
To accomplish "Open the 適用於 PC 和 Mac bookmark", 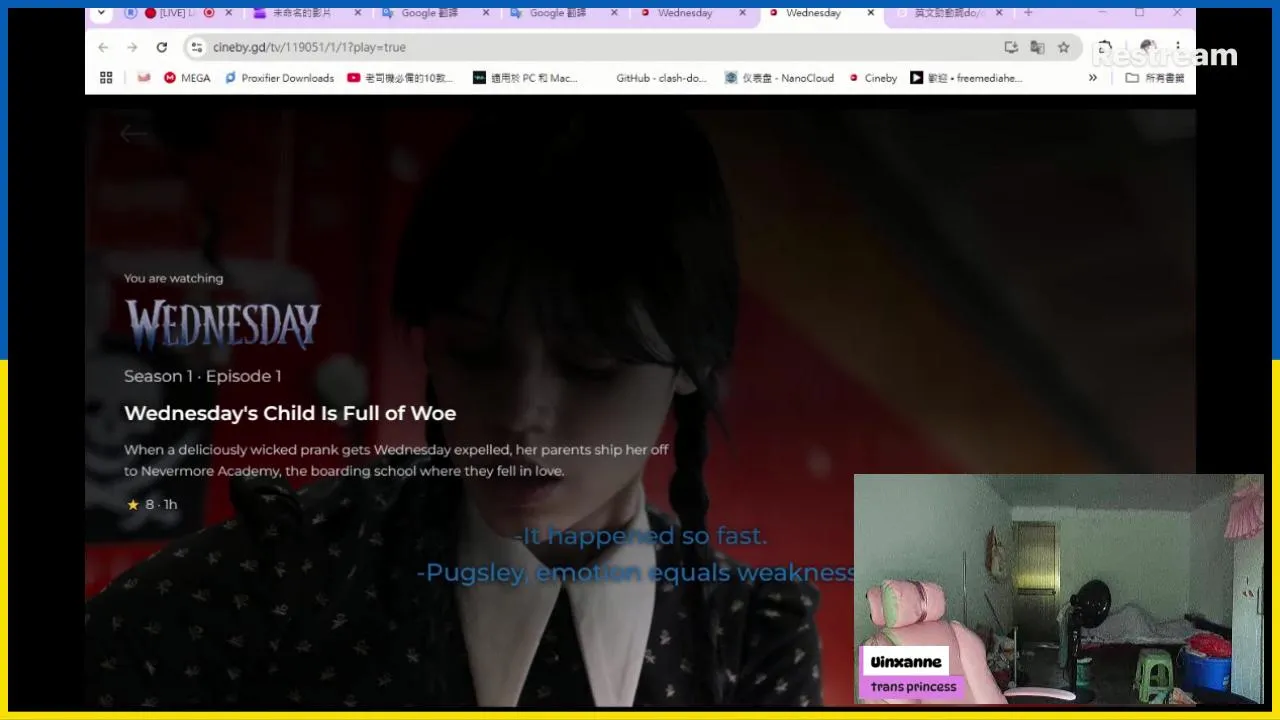I will [x=525, y=78].
